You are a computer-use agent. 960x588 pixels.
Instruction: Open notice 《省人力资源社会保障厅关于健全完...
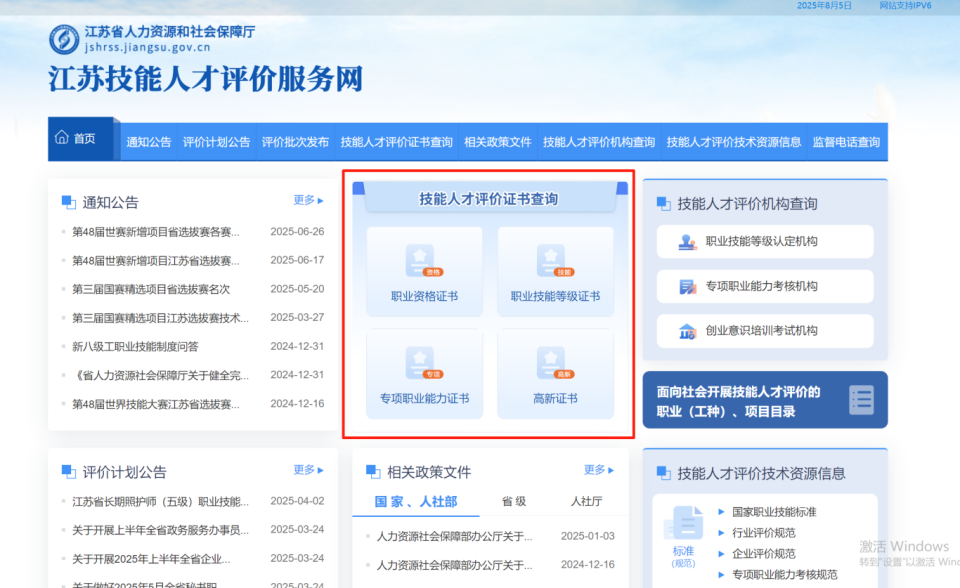pos(160,375)
